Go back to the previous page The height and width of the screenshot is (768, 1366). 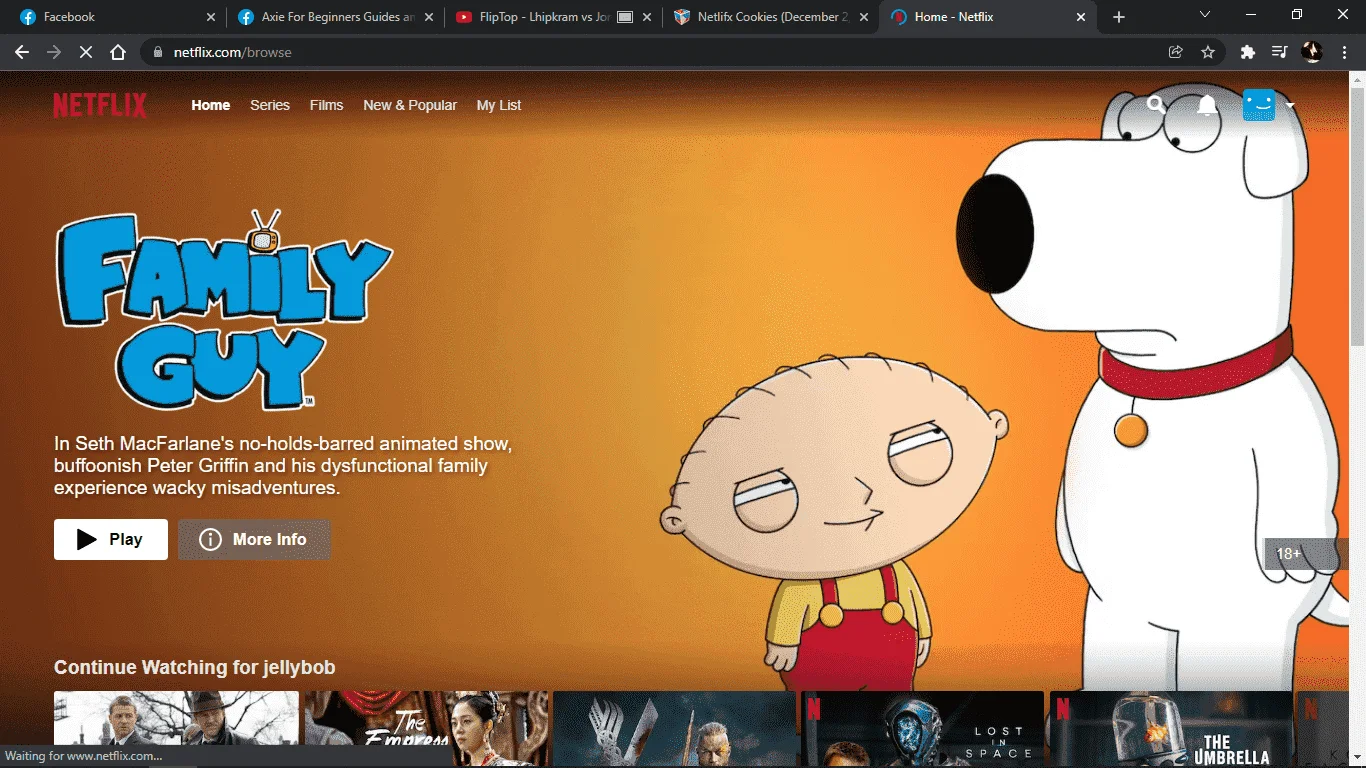click(22, 52)
